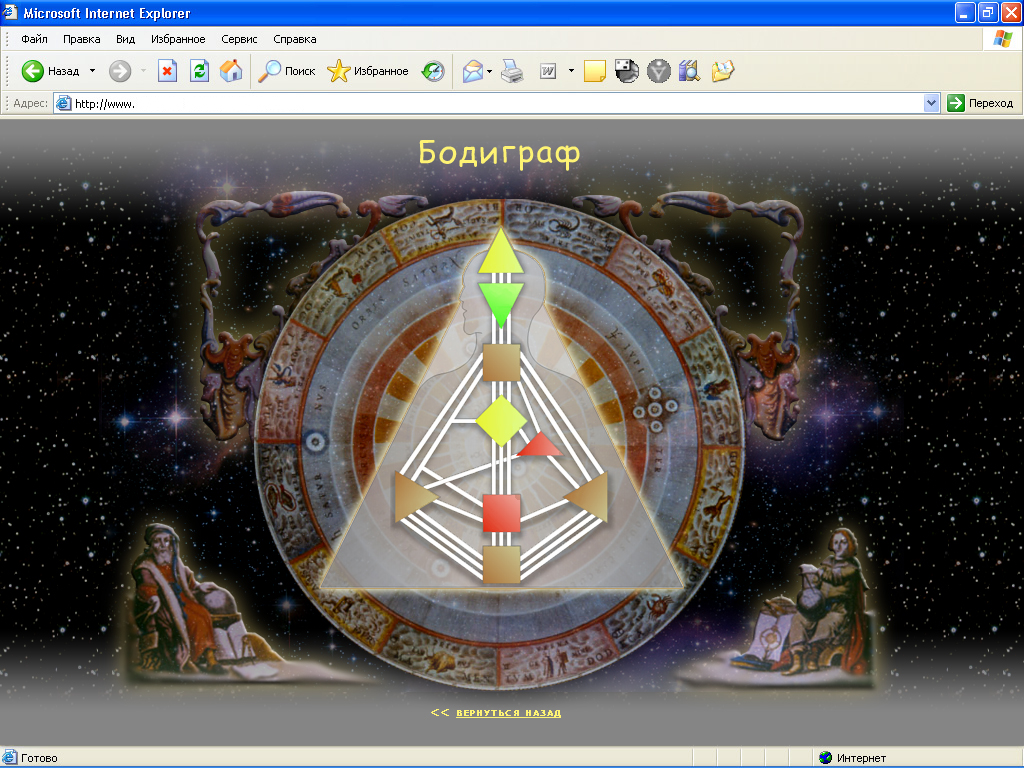Stop page loading with red X icon
Viewport: 1024px width, 768px height.
(167, 71)
